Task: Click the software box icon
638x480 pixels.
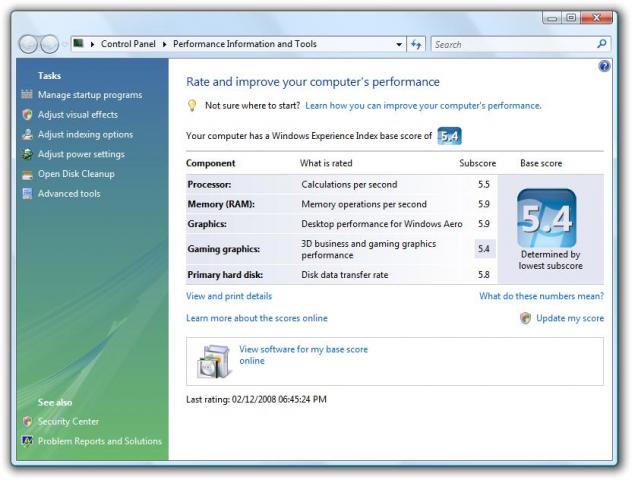Action: [x=214, y=361]
